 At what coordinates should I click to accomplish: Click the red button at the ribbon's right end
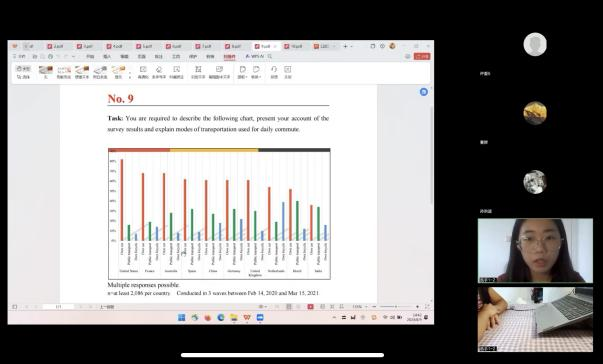[x=422, y=56]
